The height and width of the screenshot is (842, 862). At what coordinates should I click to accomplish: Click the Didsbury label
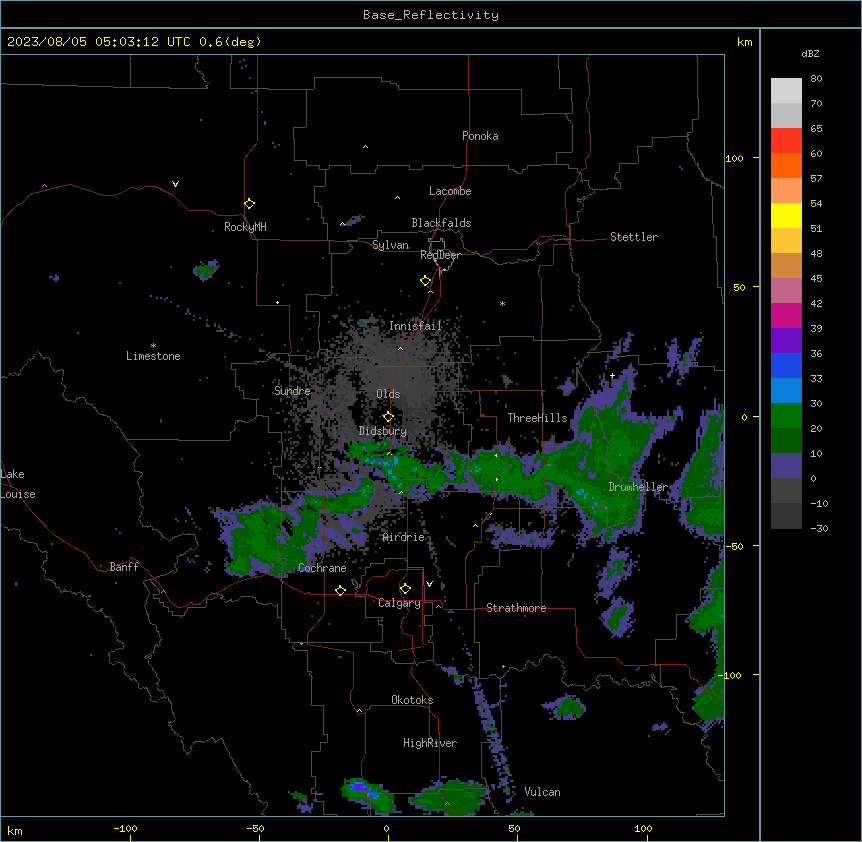click(383, 431)
